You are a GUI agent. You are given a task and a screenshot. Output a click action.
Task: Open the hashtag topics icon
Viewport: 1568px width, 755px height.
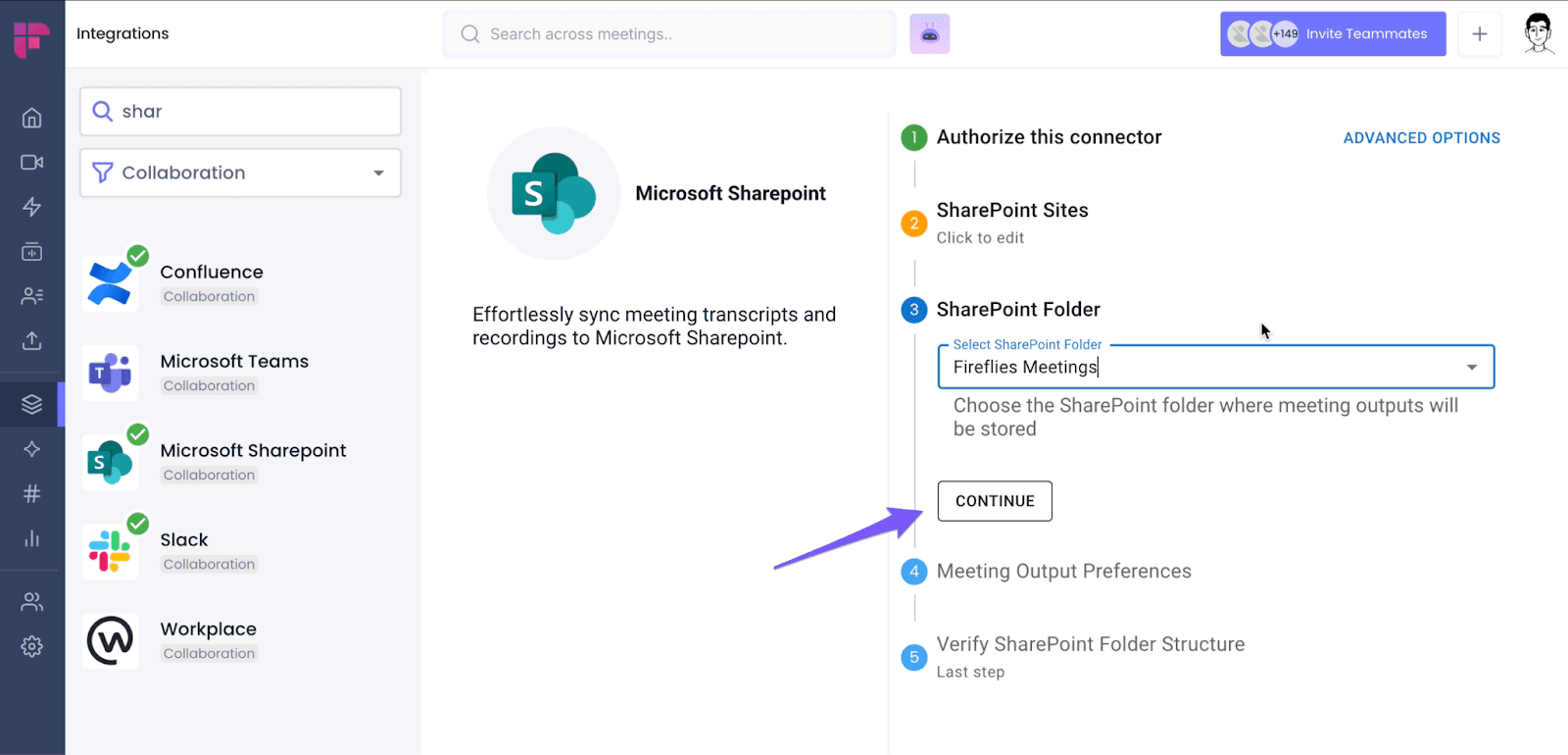pos(31,493)
